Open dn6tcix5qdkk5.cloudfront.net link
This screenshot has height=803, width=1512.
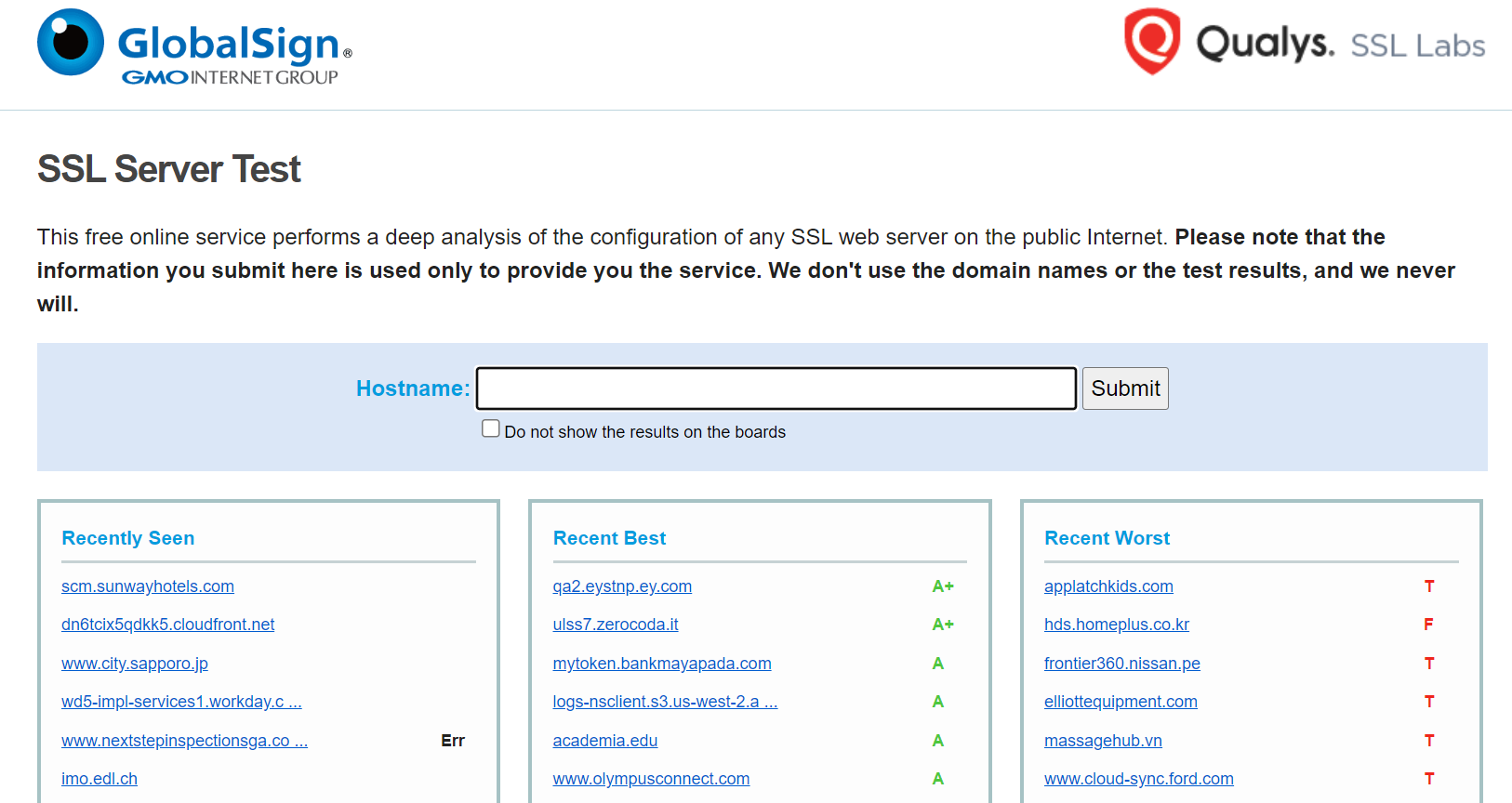[168, 625]
